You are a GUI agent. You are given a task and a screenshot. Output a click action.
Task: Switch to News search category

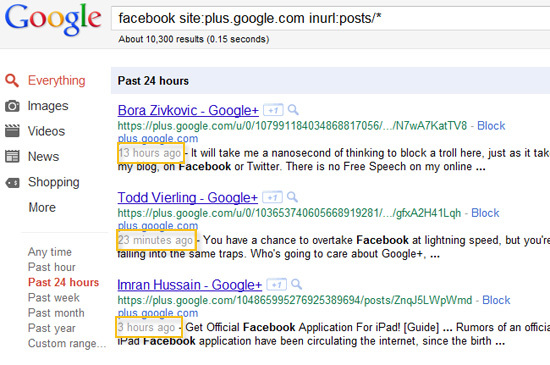point(43,156)
